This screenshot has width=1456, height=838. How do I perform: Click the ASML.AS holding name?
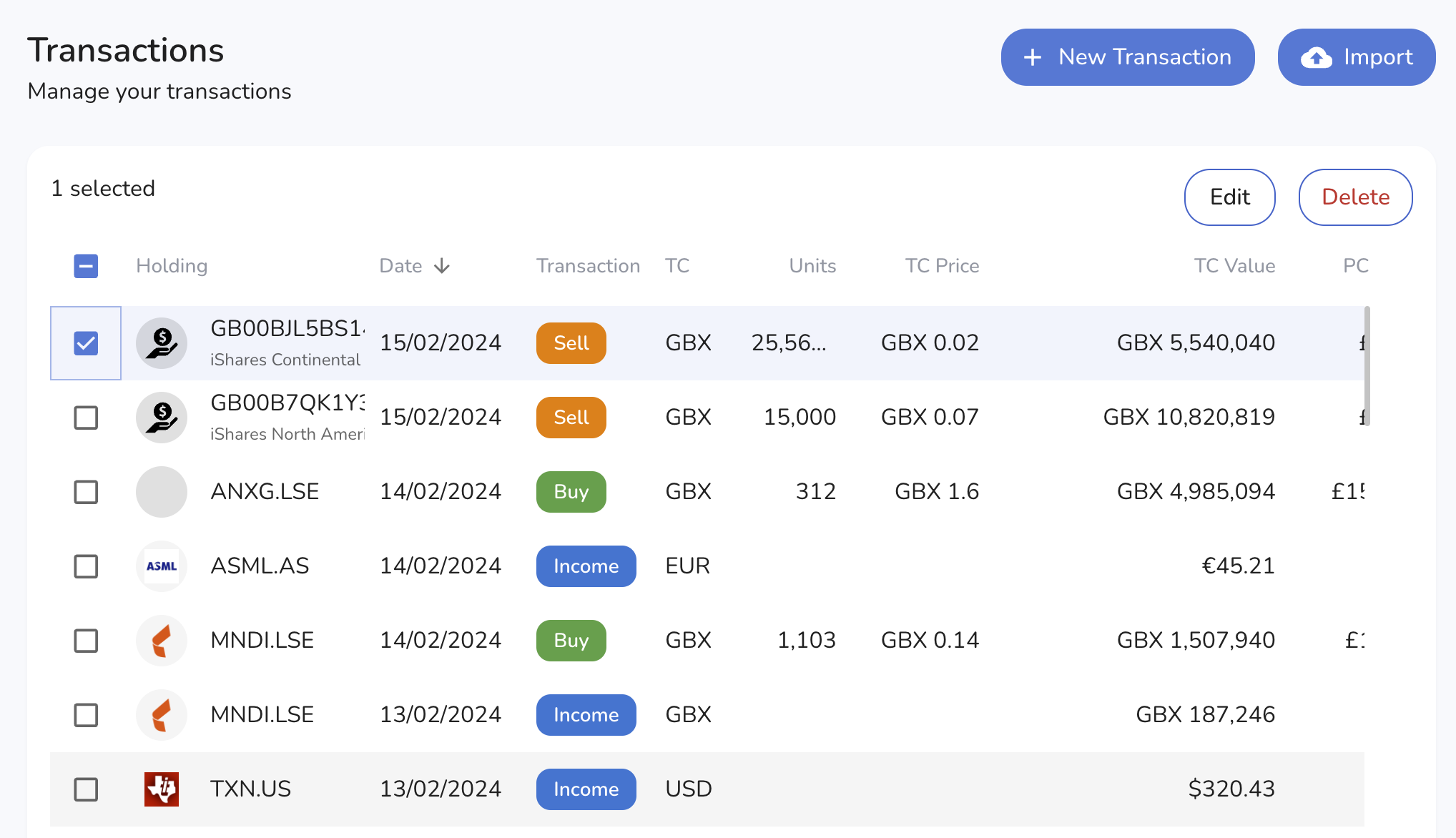point(260,566)
